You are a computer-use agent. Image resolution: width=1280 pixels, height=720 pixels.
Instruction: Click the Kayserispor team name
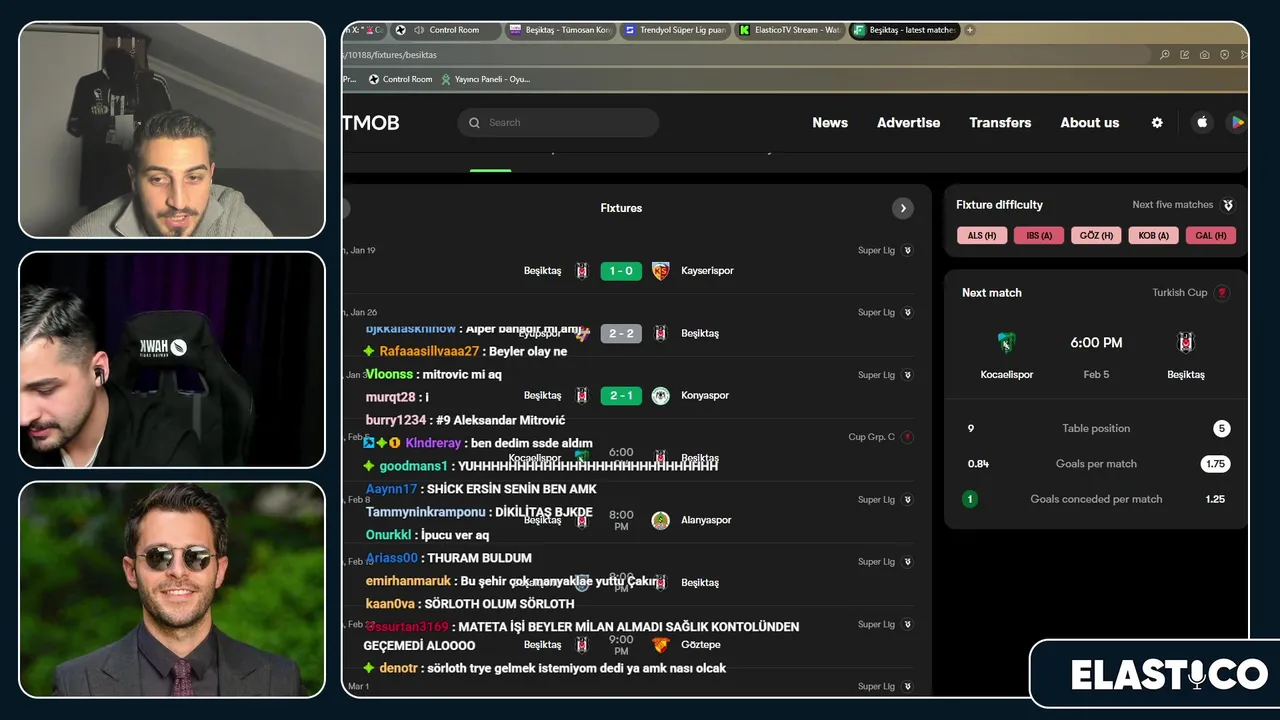[x=707, y=271]
